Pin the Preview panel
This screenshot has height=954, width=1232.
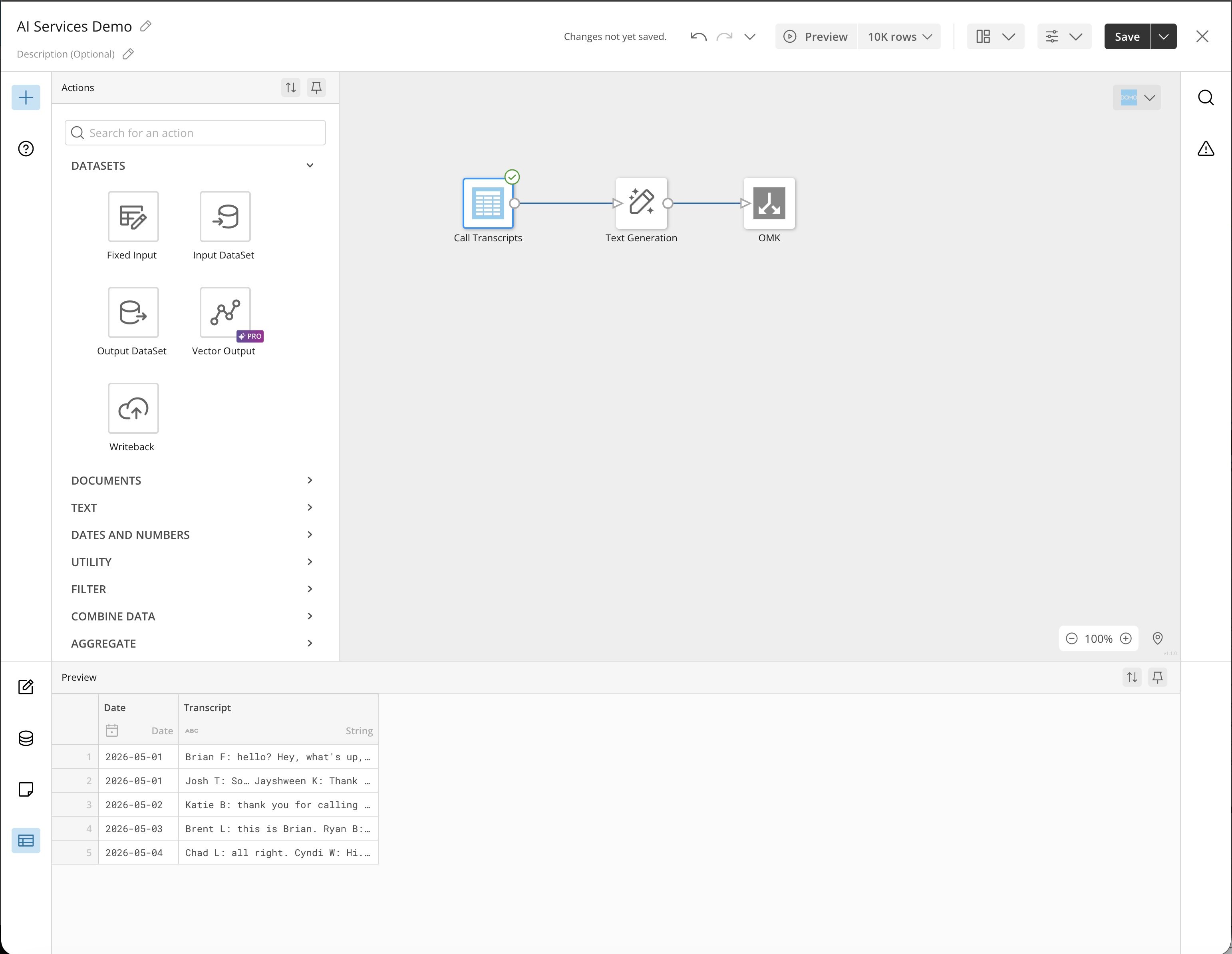[1158, 677]
